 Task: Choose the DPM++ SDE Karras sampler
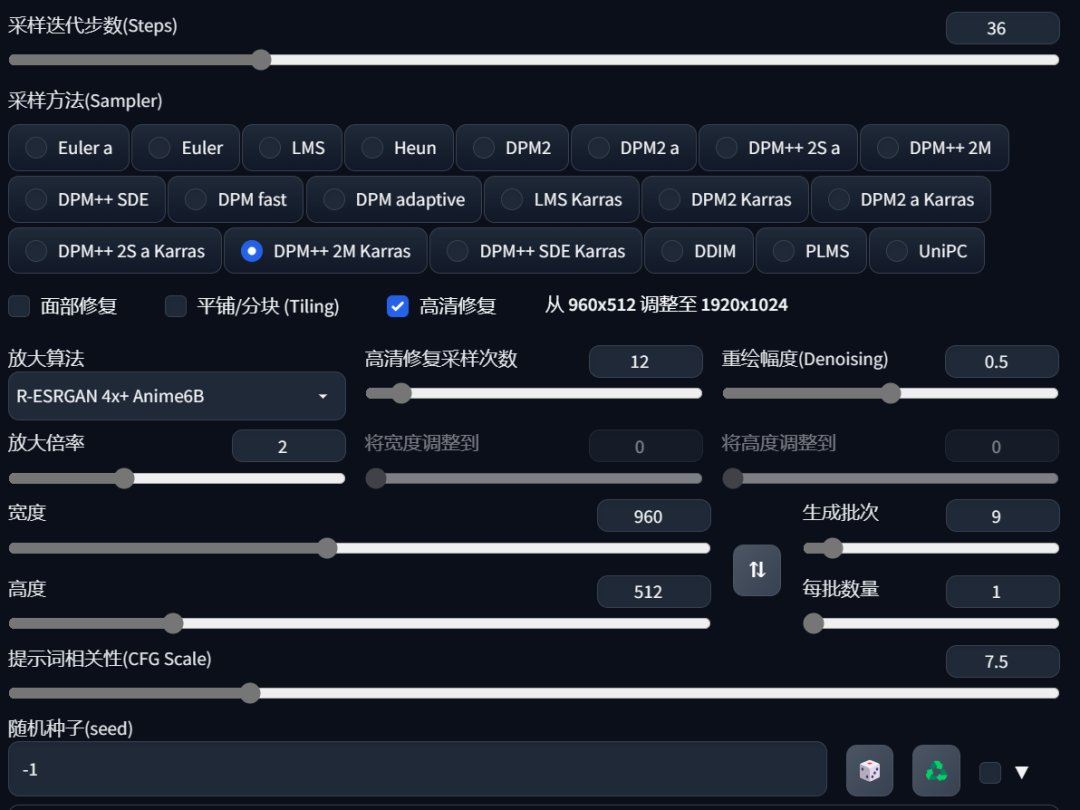point(458,251)
